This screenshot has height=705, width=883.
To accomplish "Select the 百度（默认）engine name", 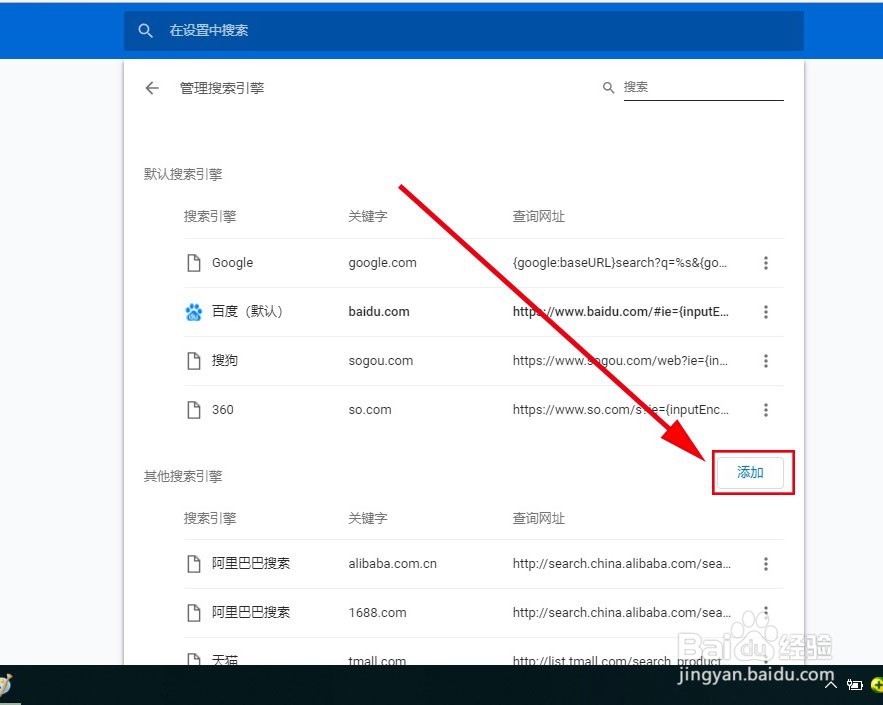I will 247,311.
